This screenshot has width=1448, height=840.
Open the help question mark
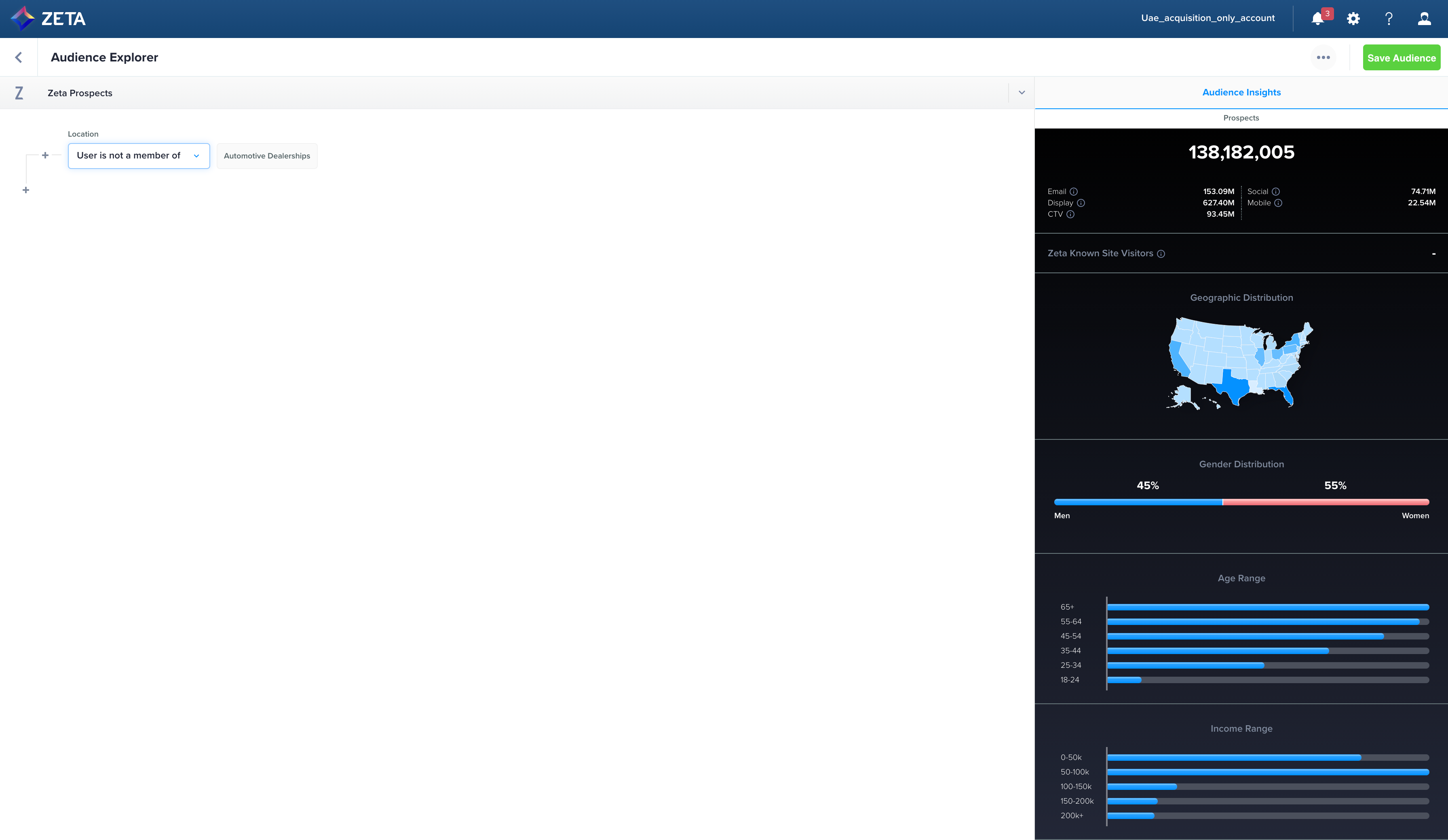tap(1389, 19)
